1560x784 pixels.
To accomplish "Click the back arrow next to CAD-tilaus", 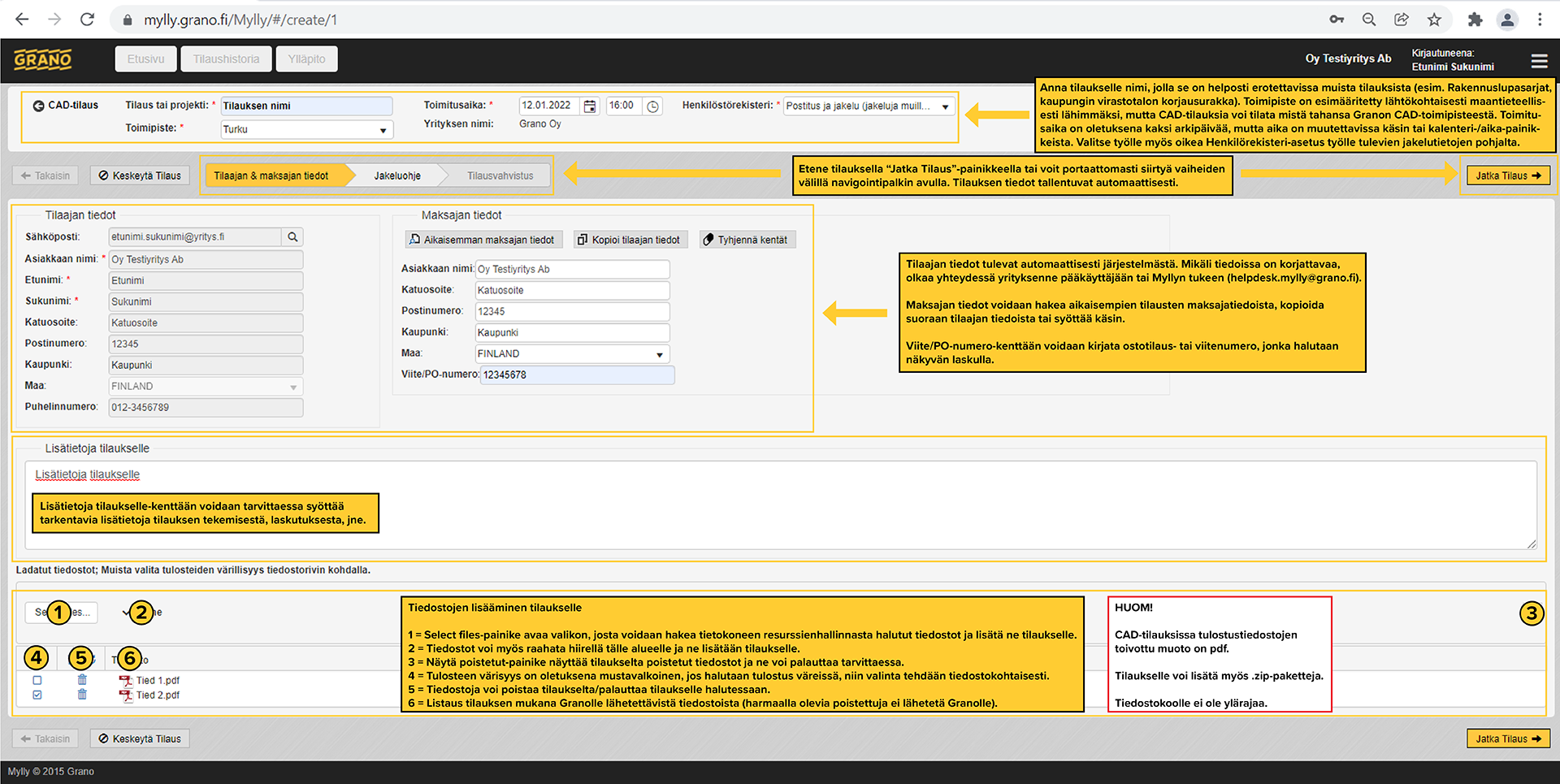I will pos(38,106).
